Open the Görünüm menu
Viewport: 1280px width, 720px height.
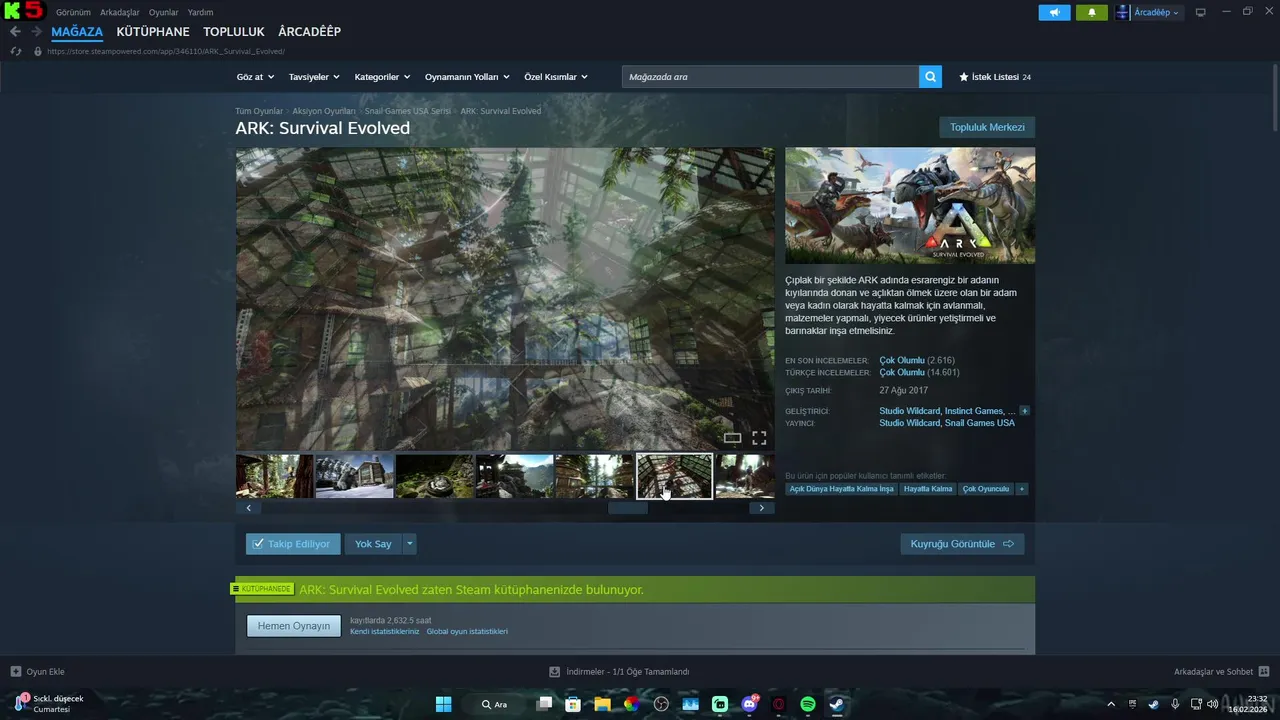73,12
